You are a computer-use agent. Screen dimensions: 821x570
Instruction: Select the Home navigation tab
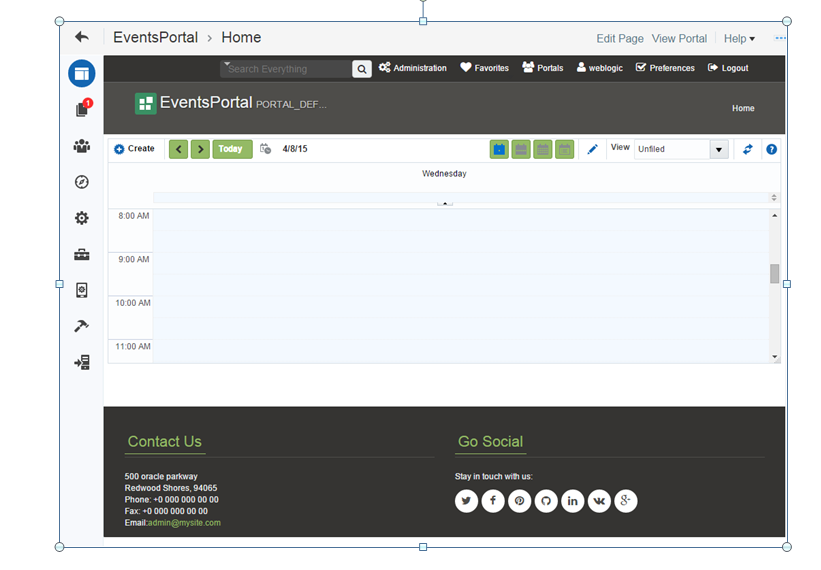tap(743, 108)
